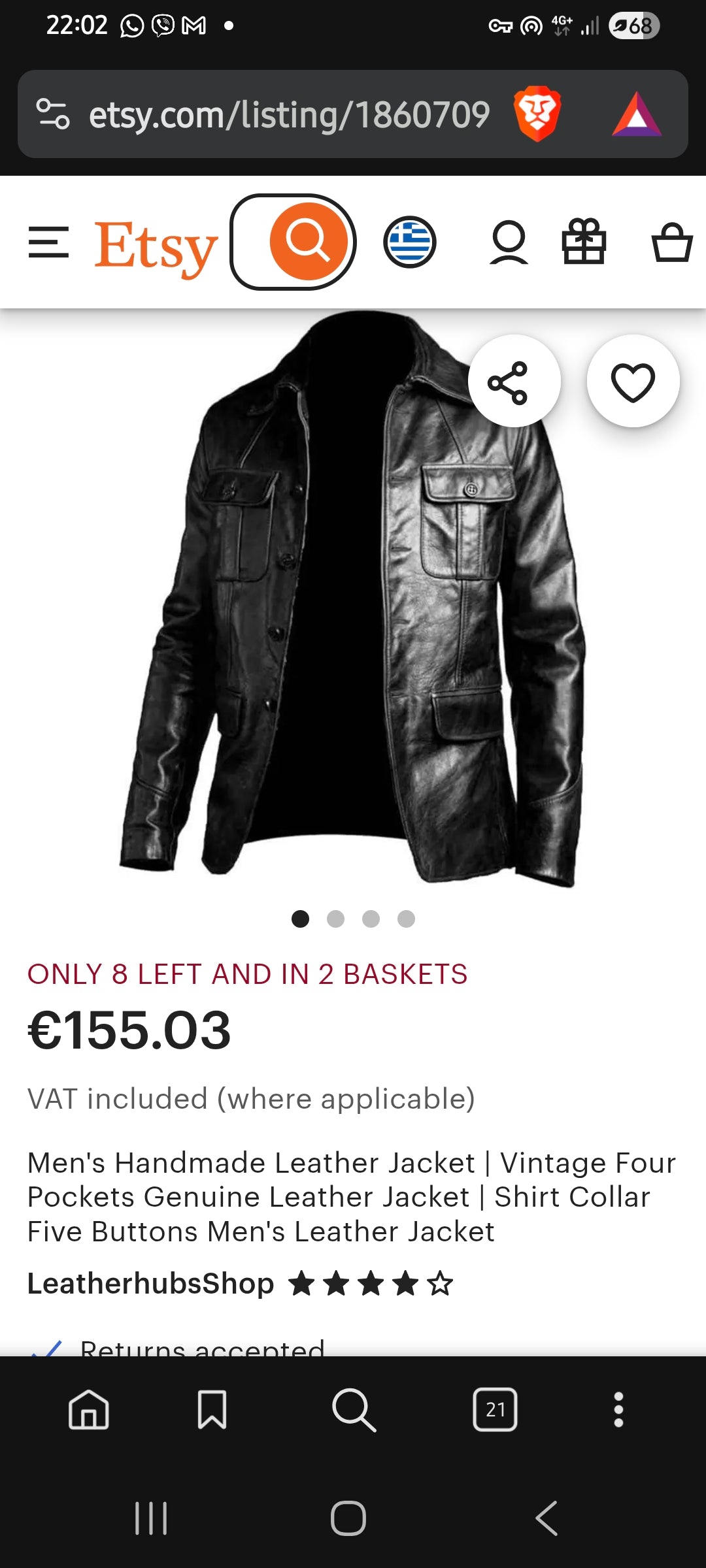Open the browser three-dot menu
The height and width of the screenshot is (1568, 706).
[618, 1409]
